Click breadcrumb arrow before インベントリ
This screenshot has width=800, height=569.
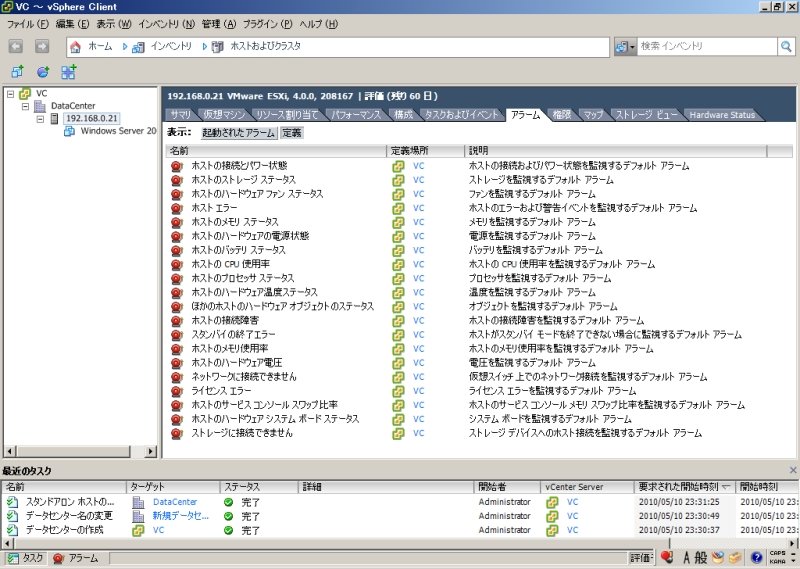click(124, 46)
